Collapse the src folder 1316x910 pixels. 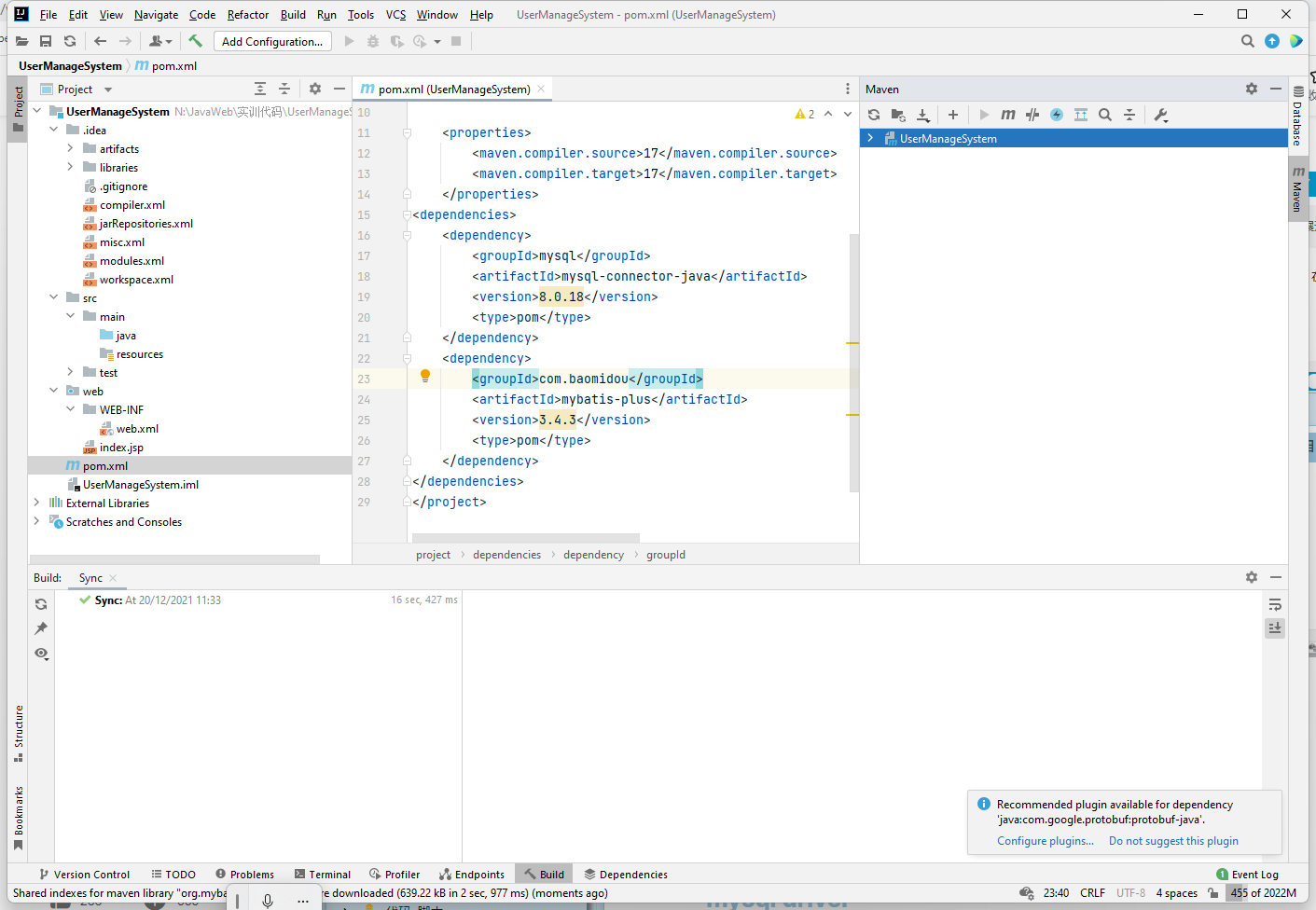pyautogui.click(x=53, y=297)
